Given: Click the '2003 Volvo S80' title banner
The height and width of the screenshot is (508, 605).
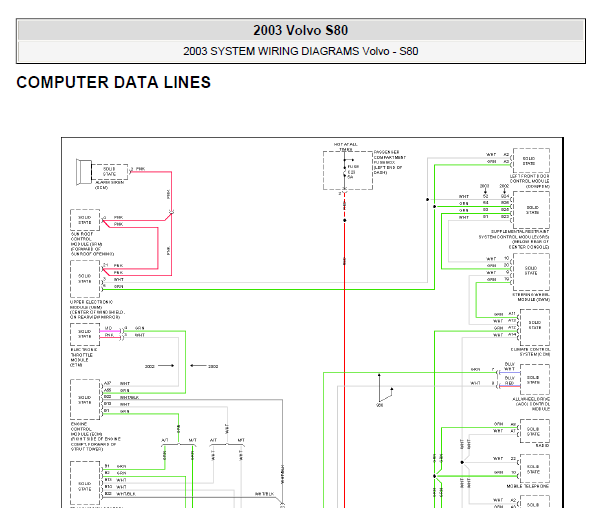Looking at the screenshot, I should coord(301,30).
